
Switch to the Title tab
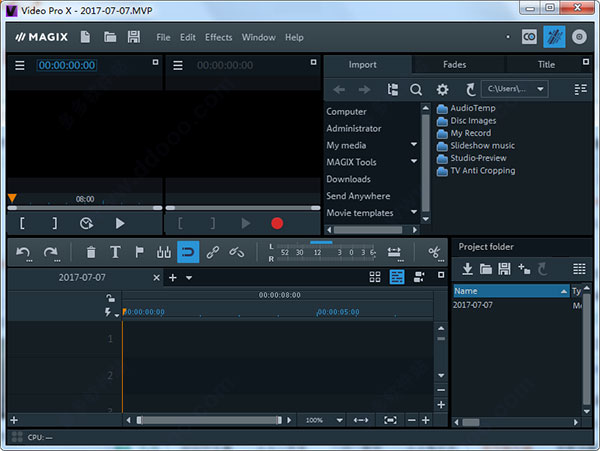point(546,64)
